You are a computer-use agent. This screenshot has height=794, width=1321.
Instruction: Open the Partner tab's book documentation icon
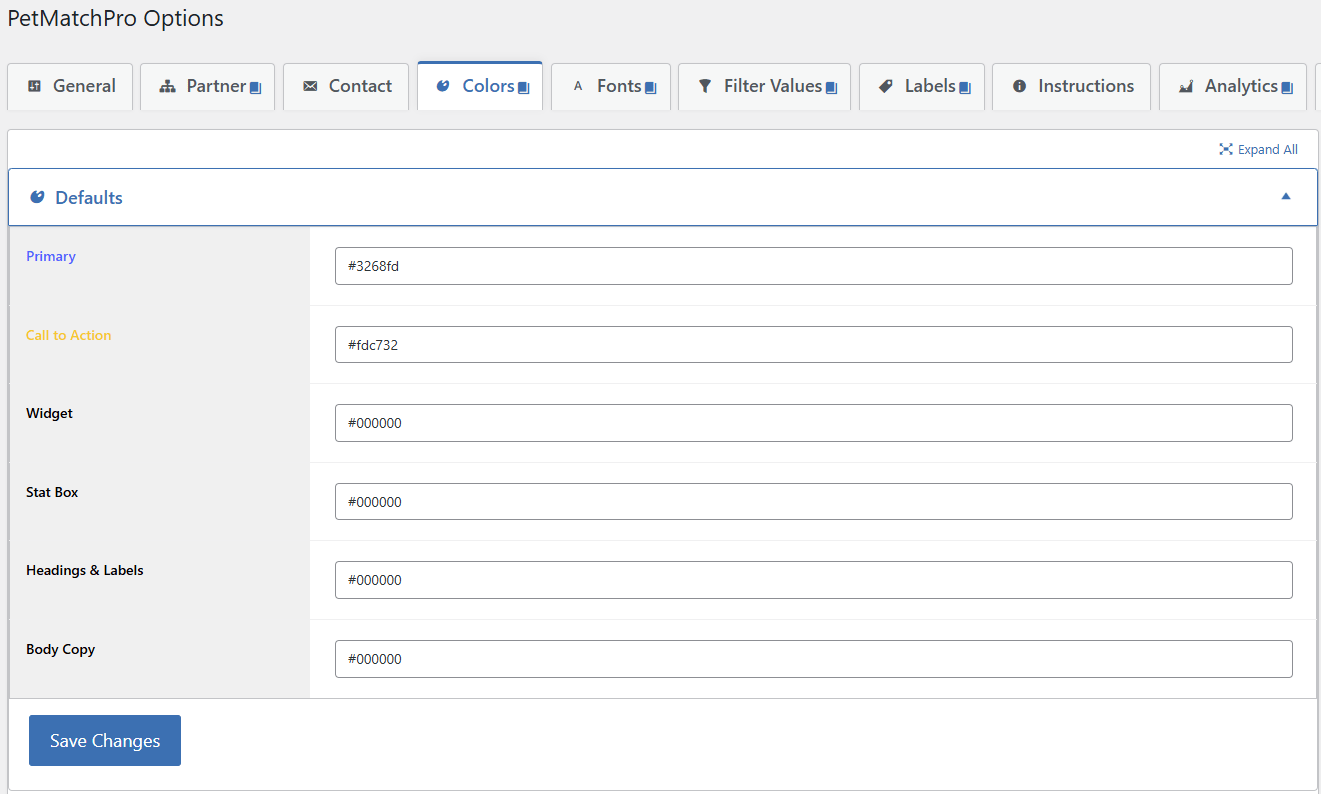coord(256,88)
